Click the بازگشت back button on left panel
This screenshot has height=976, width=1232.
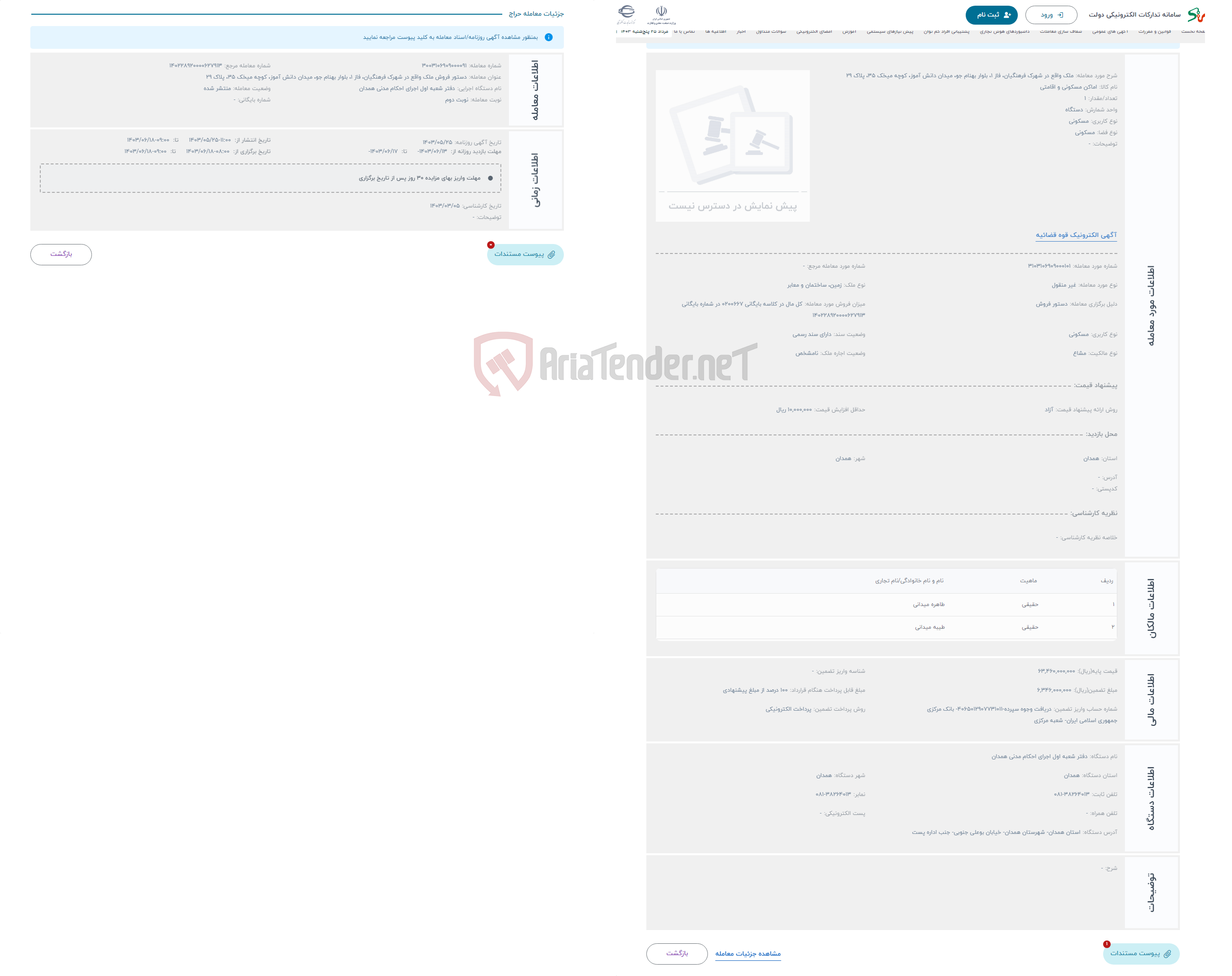click(x=62, y=254)
